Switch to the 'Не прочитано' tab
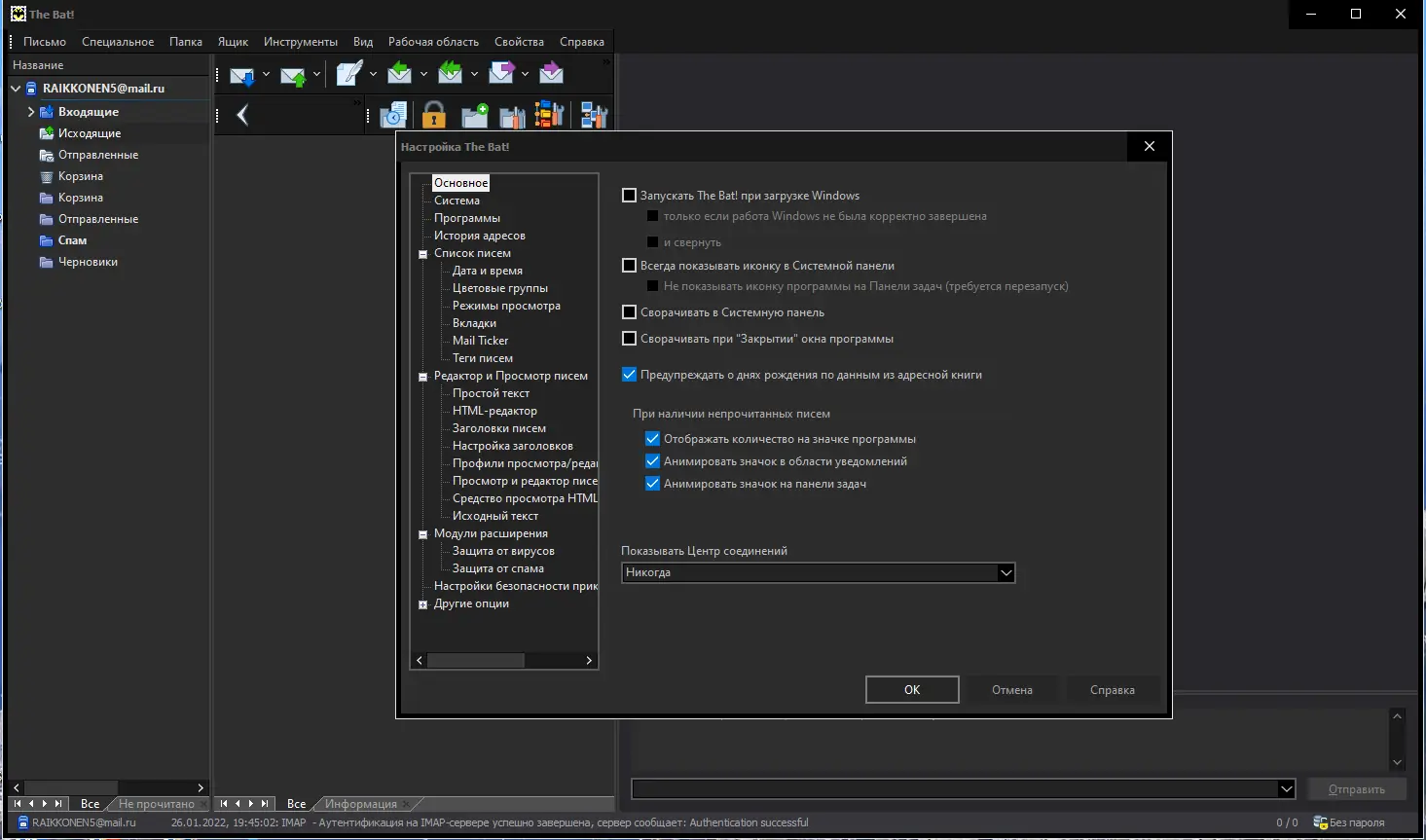The width and height of the screenshot is (1426, 840). (156, 804)
